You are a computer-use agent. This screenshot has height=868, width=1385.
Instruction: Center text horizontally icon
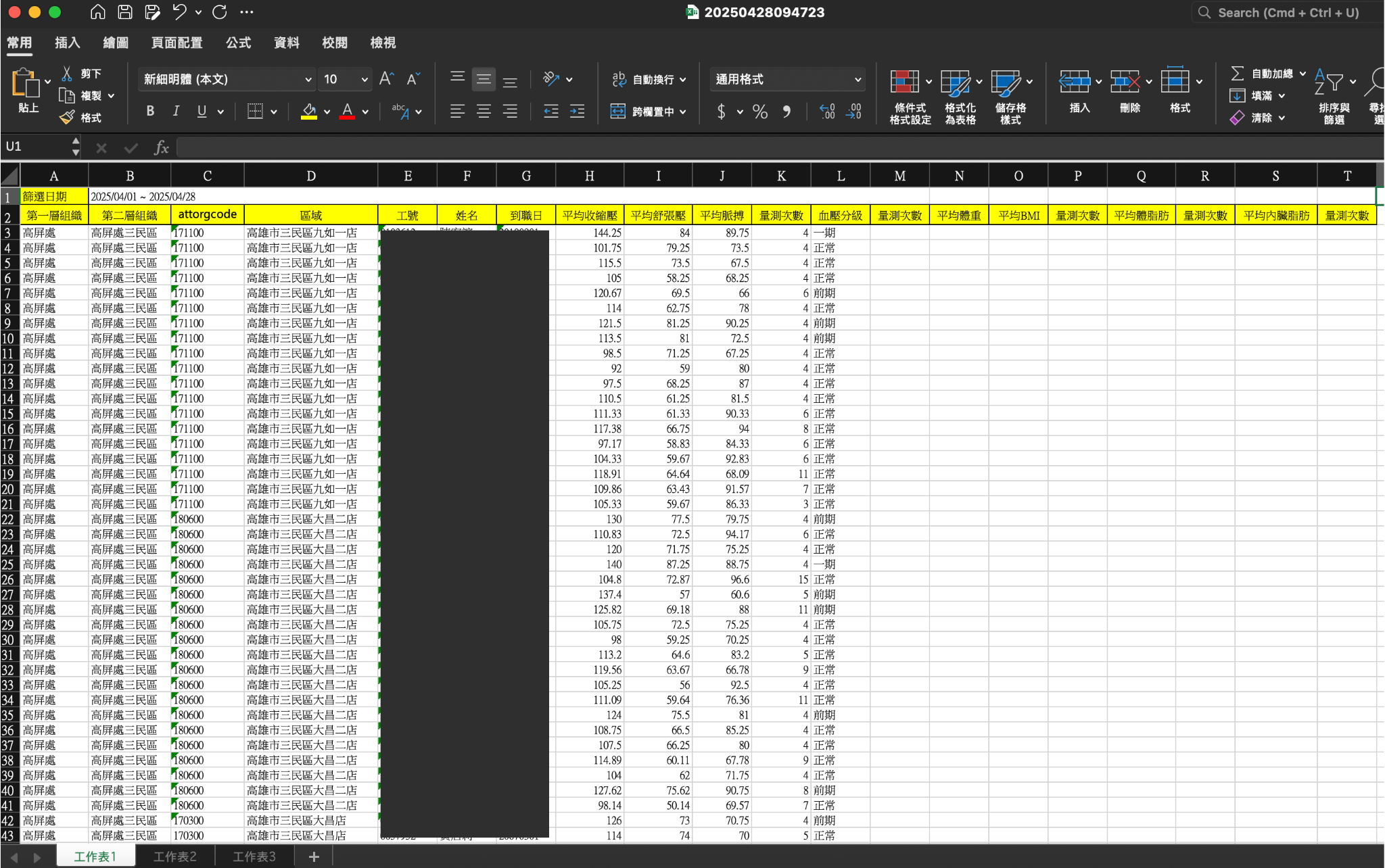click(484, 112)
